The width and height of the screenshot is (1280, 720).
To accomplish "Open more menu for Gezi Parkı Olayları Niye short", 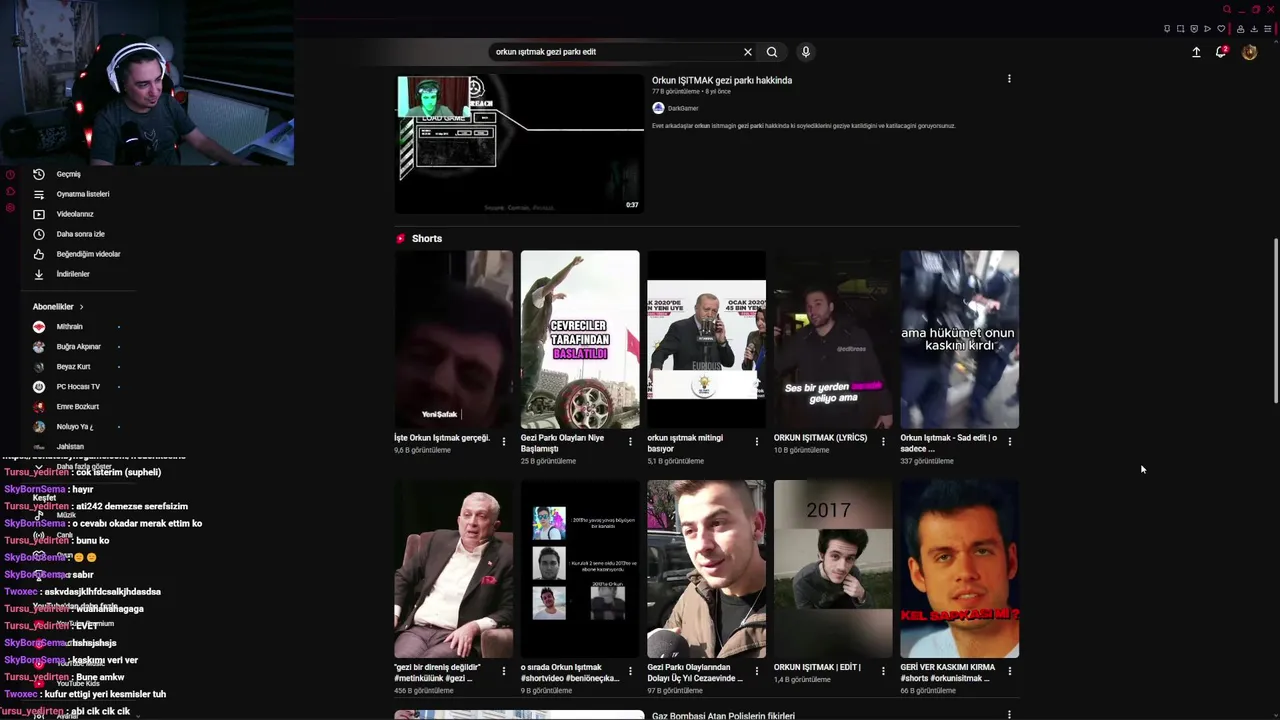I will click(630, 441).
